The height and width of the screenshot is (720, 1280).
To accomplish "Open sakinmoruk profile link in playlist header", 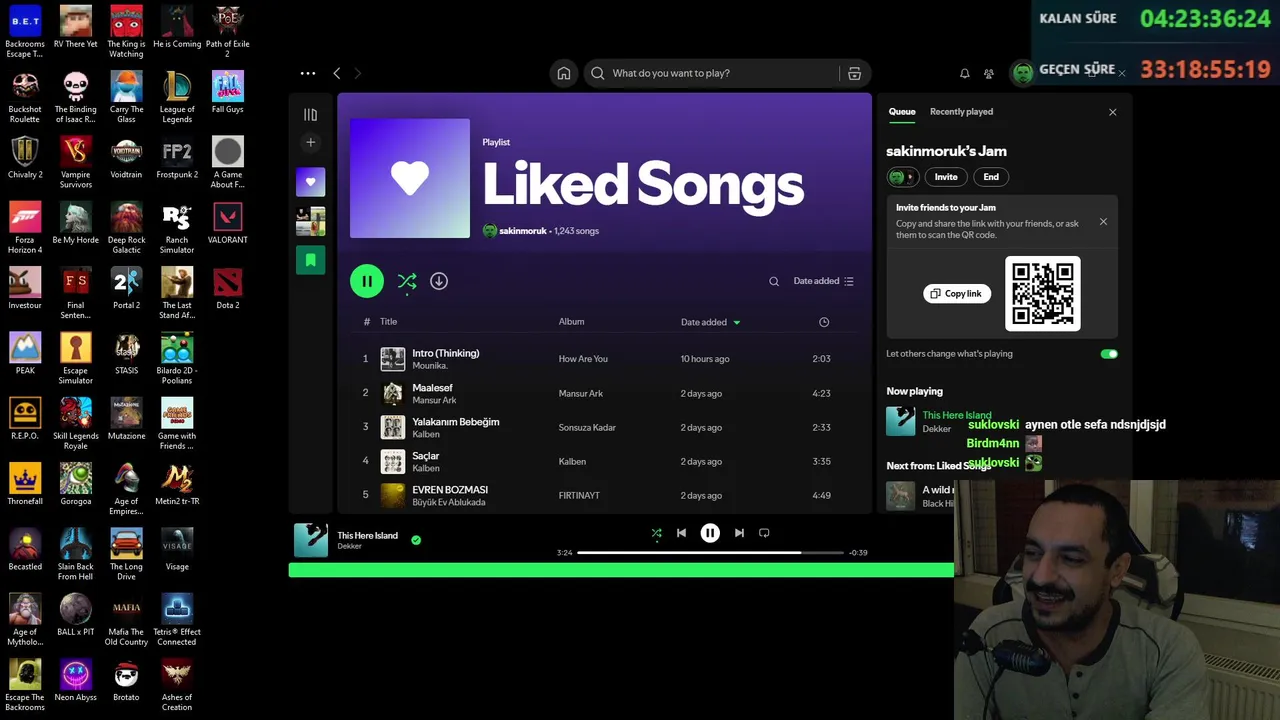I will coord(522,231).
